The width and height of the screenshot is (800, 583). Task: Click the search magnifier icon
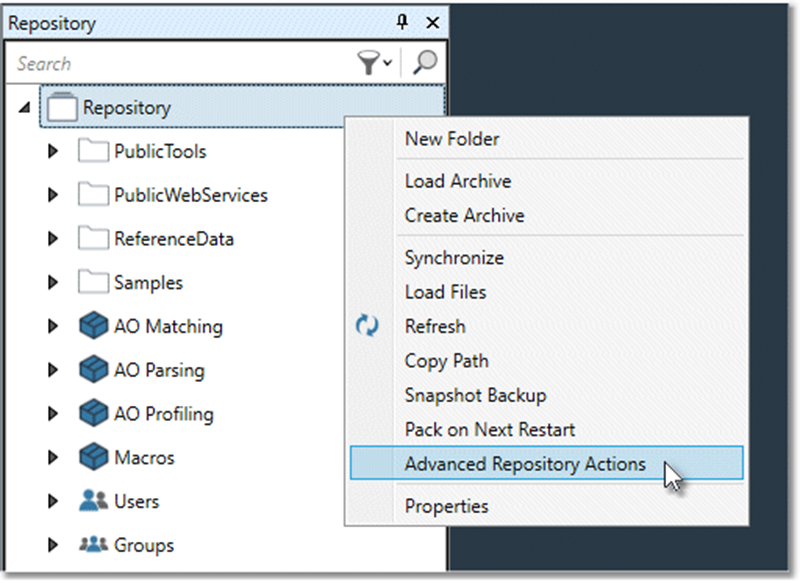[x=425, y=63]
